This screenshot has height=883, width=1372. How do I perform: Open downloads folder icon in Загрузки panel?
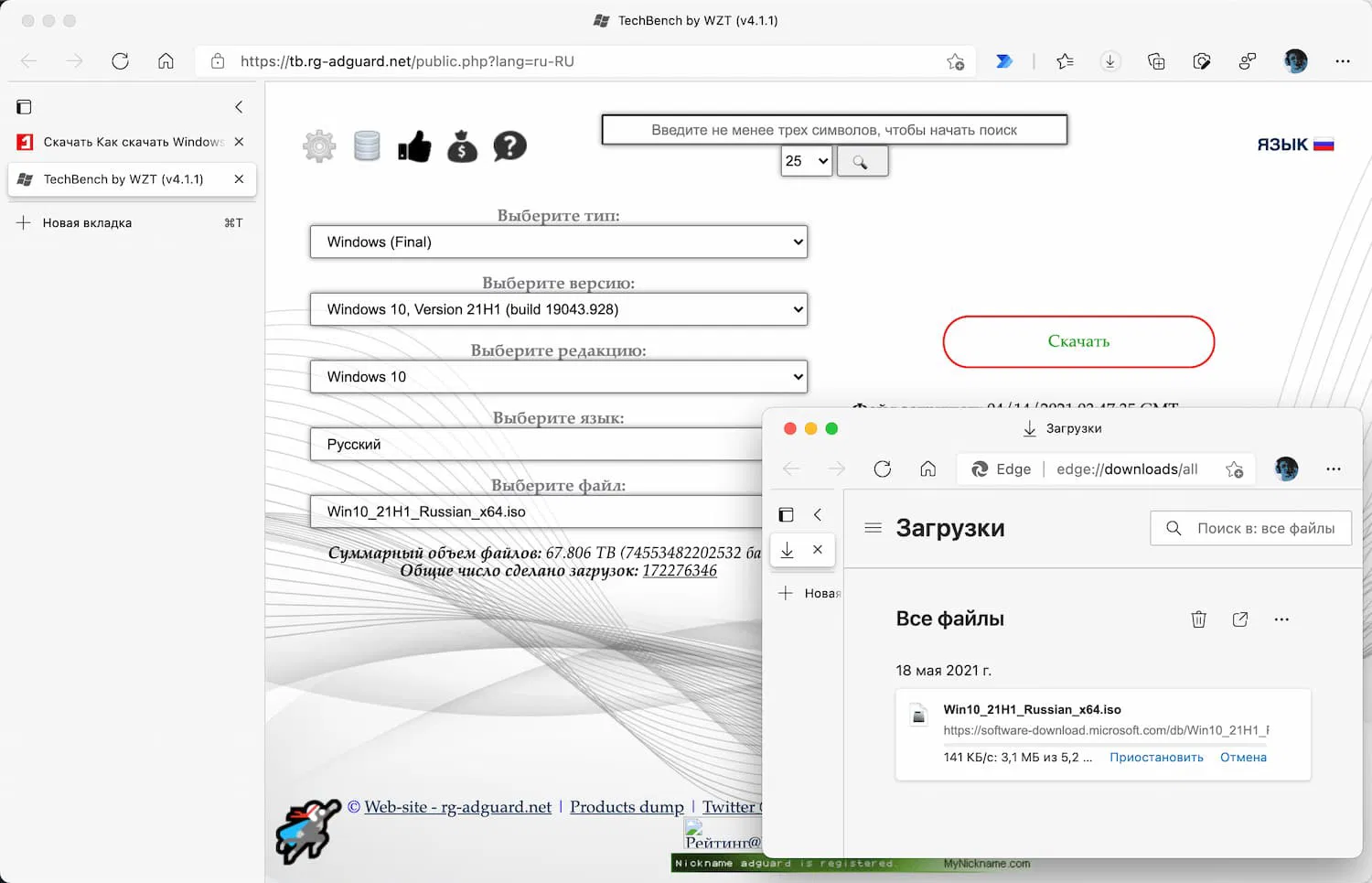coord(1240,619)
